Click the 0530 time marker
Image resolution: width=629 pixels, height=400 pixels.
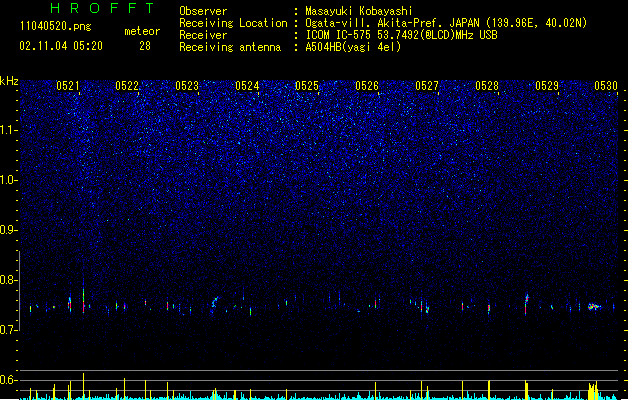pyautogui.click(x=606, y=86)
